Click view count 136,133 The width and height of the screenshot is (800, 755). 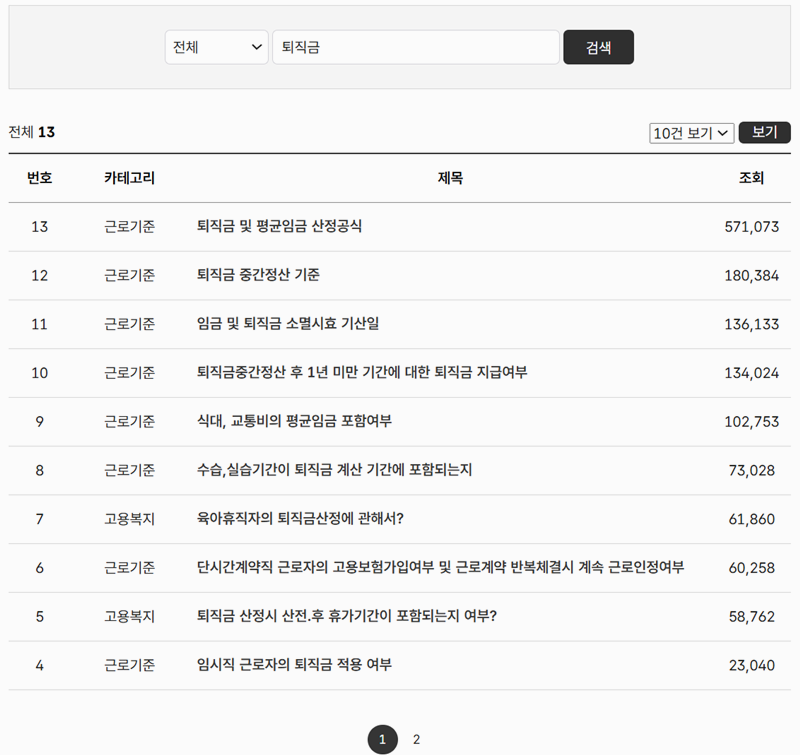752,324
